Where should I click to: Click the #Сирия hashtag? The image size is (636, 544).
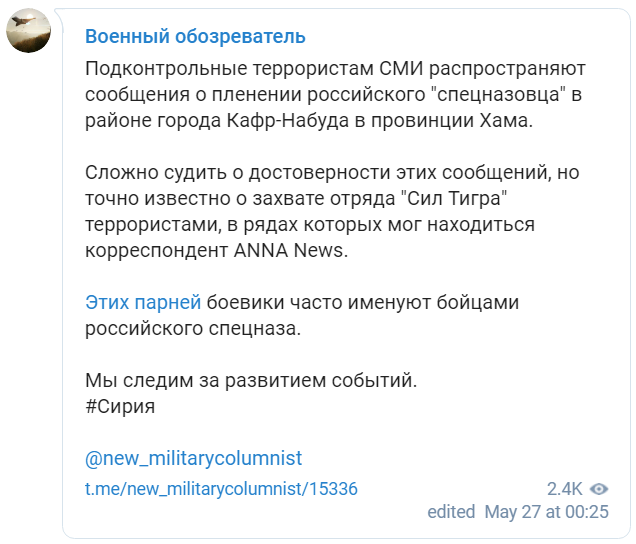(x=121, y=407)
